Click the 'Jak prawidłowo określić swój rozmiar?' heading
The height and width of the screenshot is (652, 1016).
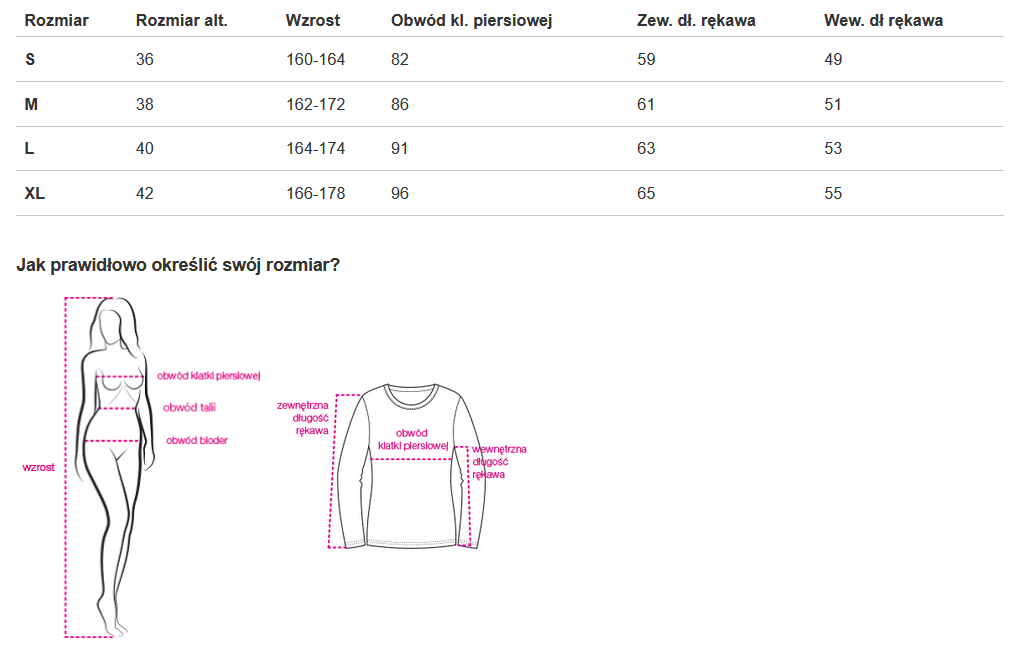coord(178,265)
